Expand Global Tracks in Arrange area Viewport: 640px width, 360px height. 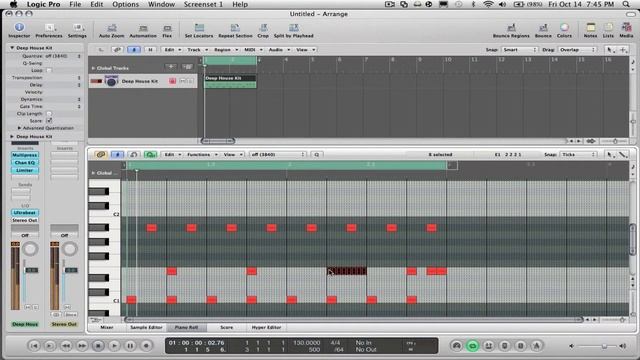click(x=93, y=68)
